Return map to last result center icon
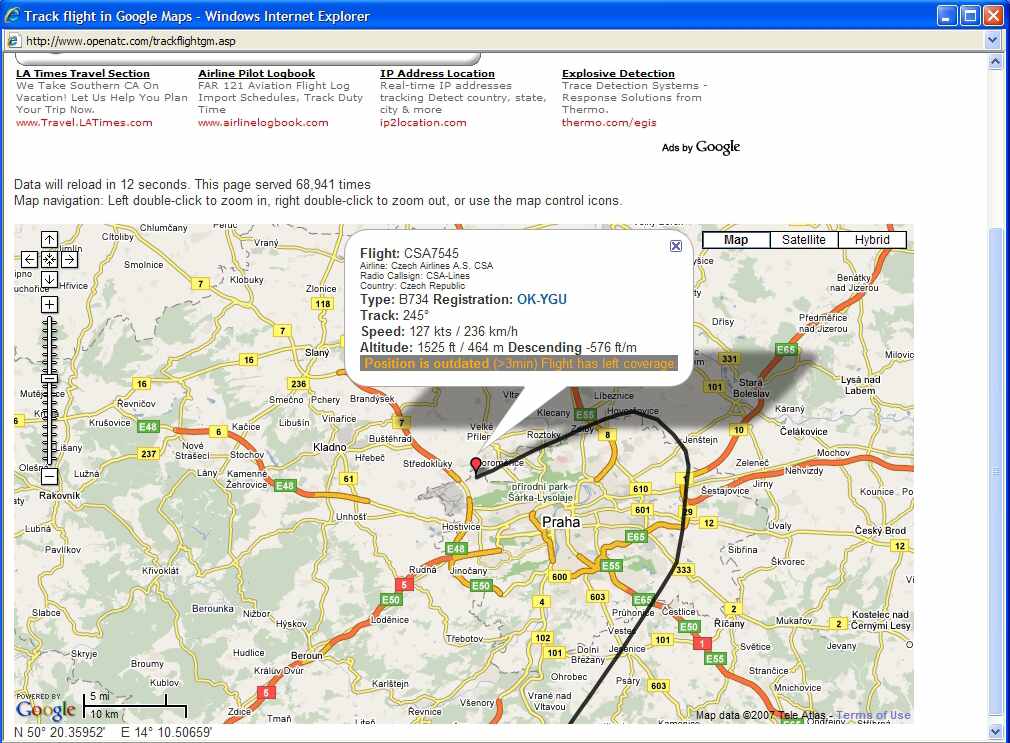This screenshot has height=743, width=1010. 50,259
